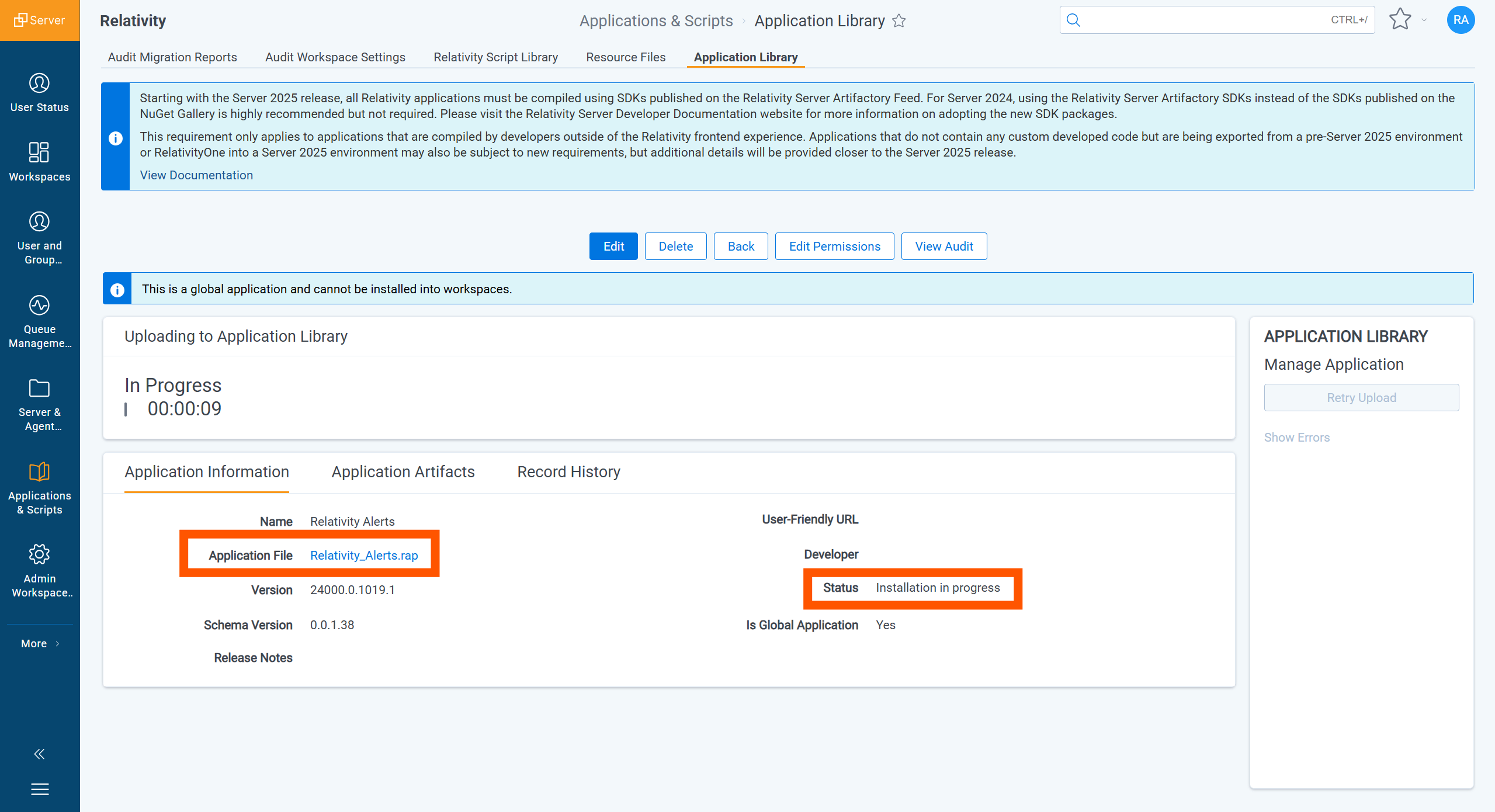Switch to Application Artifacts tab
Viewport: 1495px width, 812px height.
click(403, 472)
